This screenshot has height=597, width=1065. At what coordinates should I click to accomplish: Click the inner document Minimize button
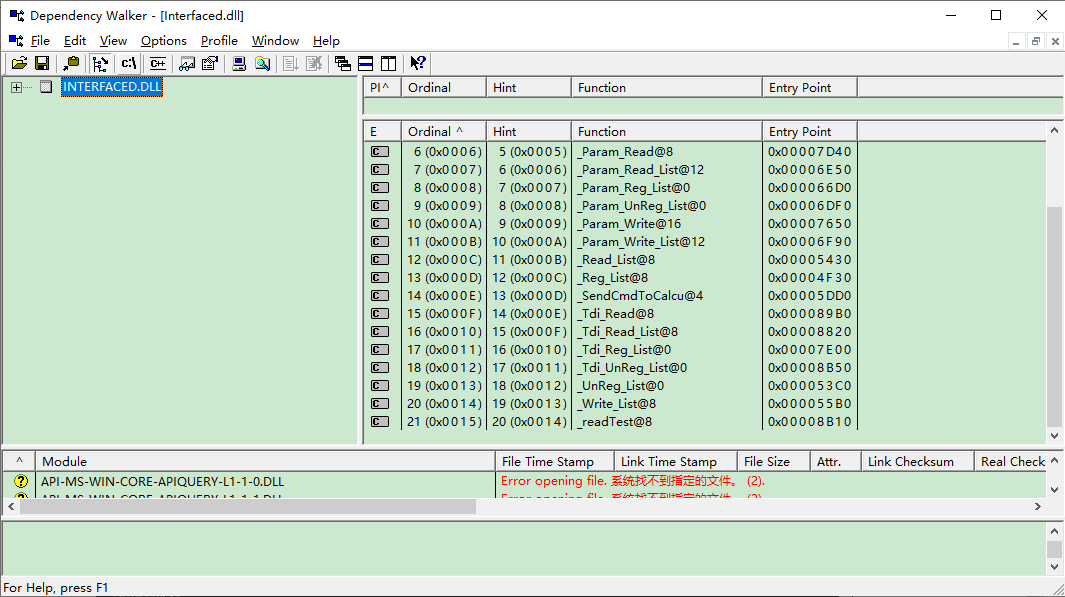click(1016, 41)
